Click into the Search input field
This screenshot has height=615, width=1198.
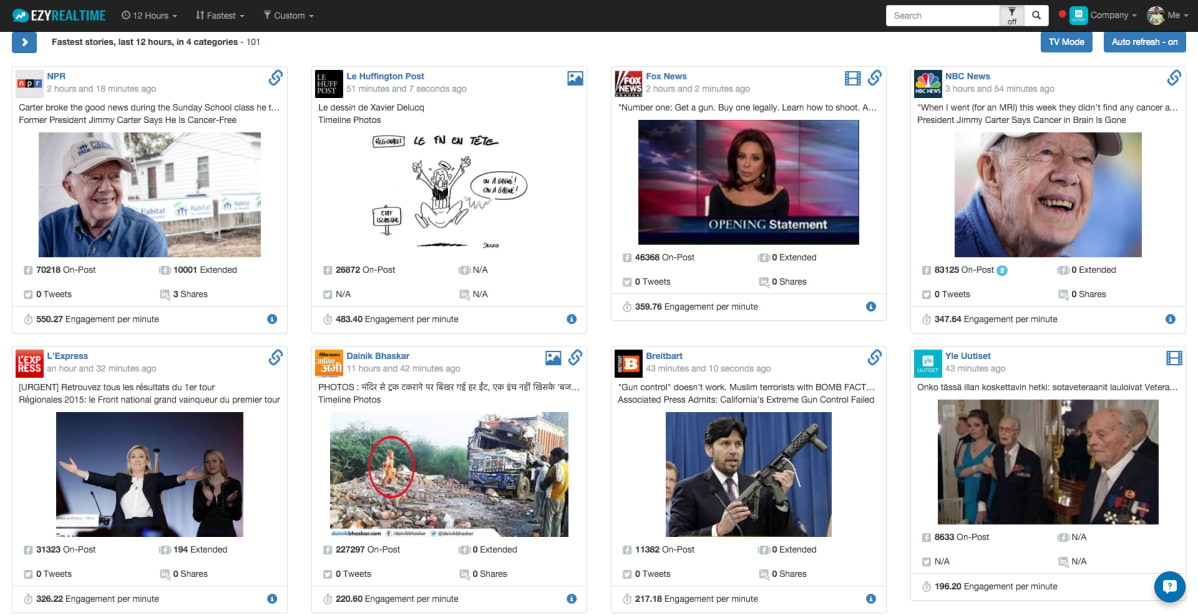(943, 15)
